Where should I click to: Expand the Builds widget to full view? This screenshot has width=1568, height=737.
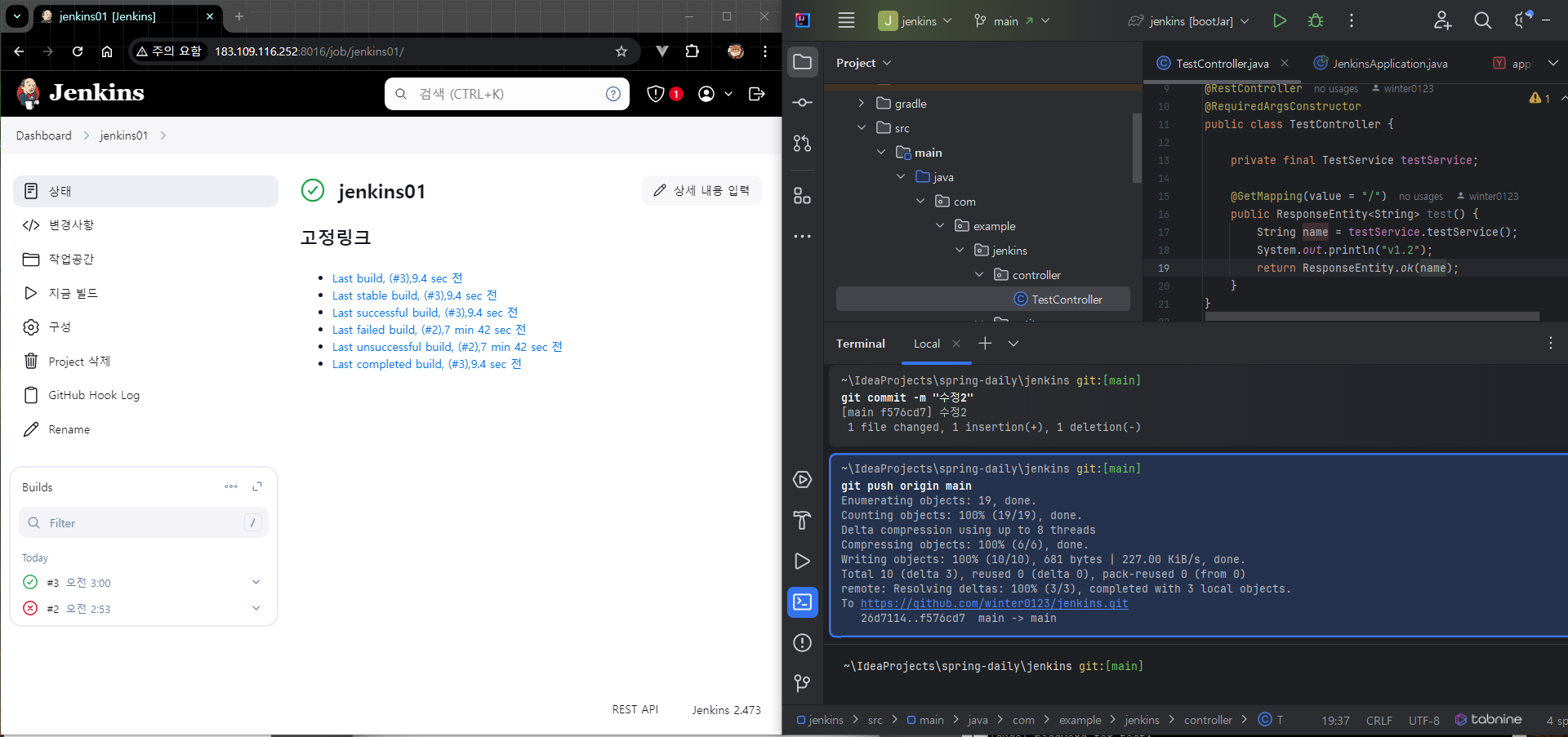[257, 486]
